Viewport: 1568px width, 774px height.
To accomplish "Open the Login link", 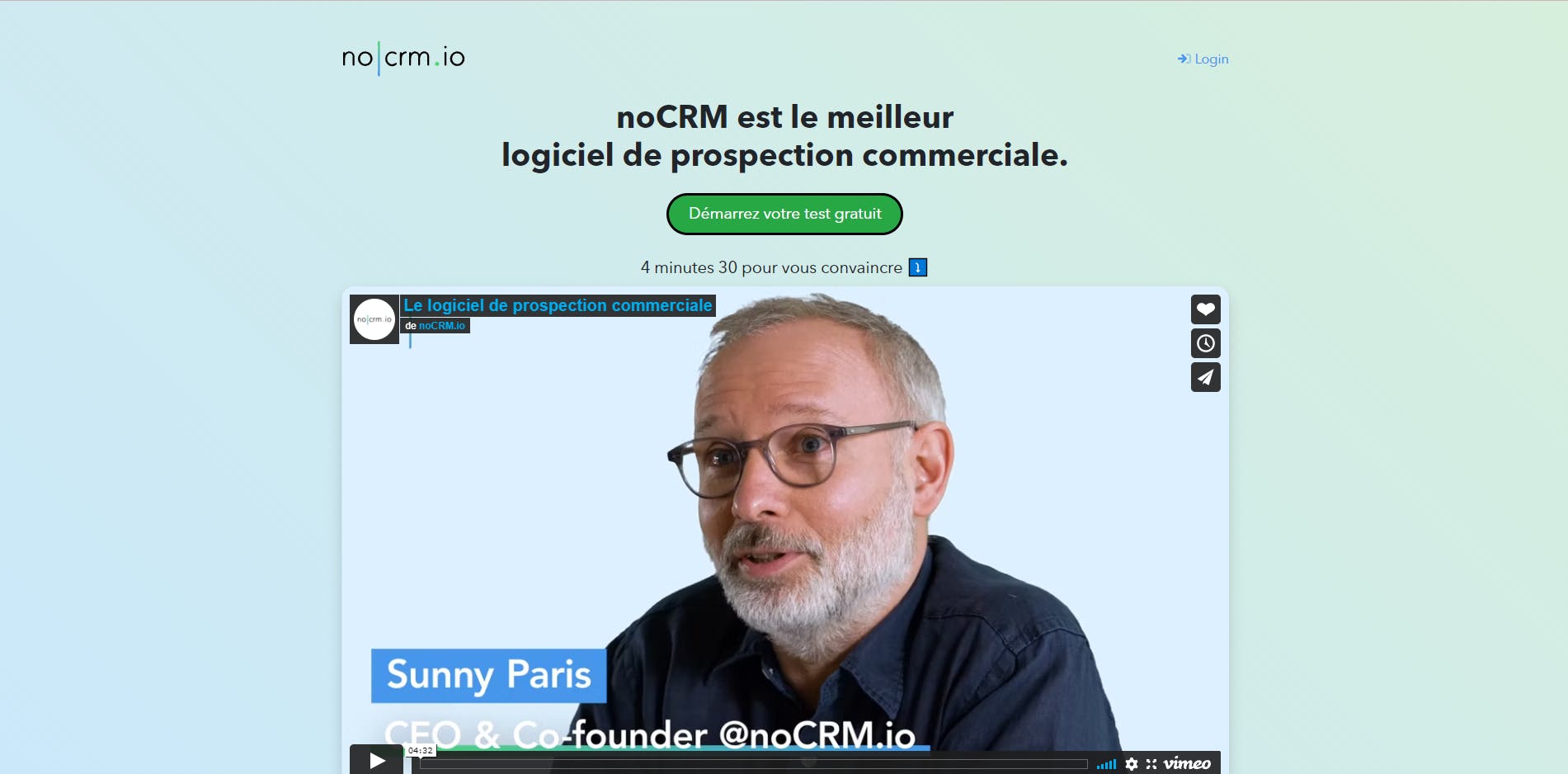I will (x=1203, y=59).
